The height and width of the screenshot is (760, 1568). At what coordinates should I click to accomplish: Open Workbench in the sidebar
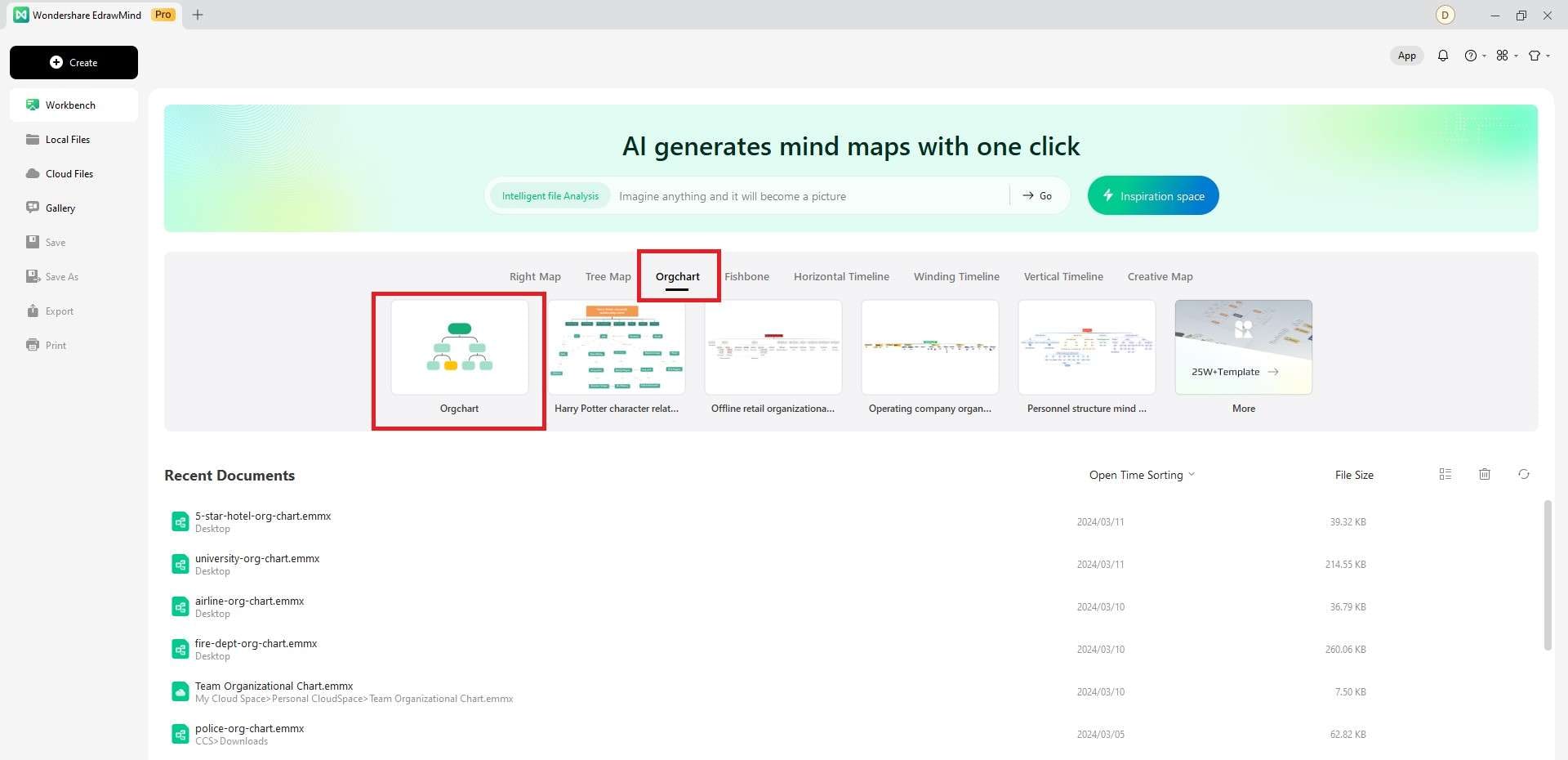pos(73,105)
